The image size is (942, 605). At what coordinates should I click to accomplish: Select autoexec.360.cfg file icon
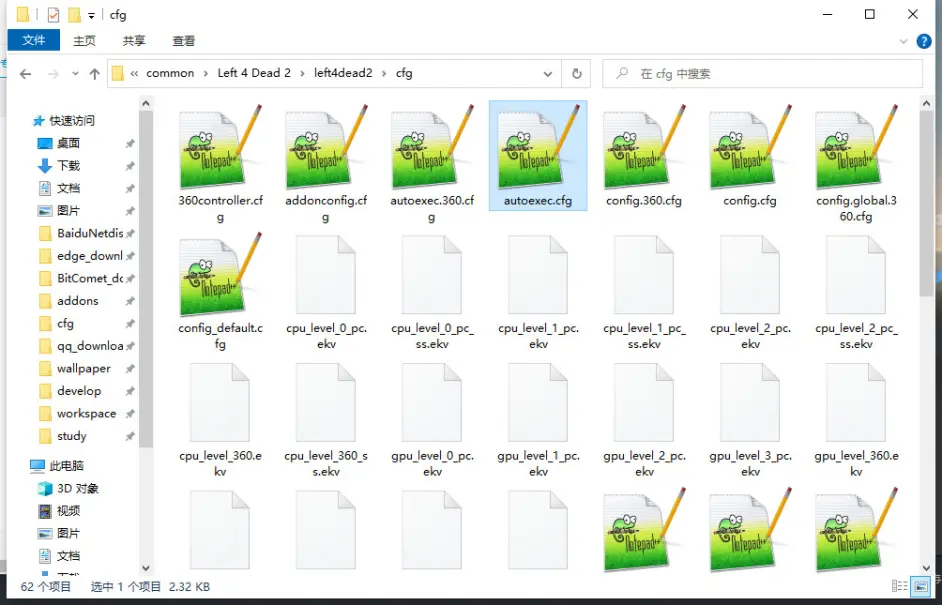432,148
